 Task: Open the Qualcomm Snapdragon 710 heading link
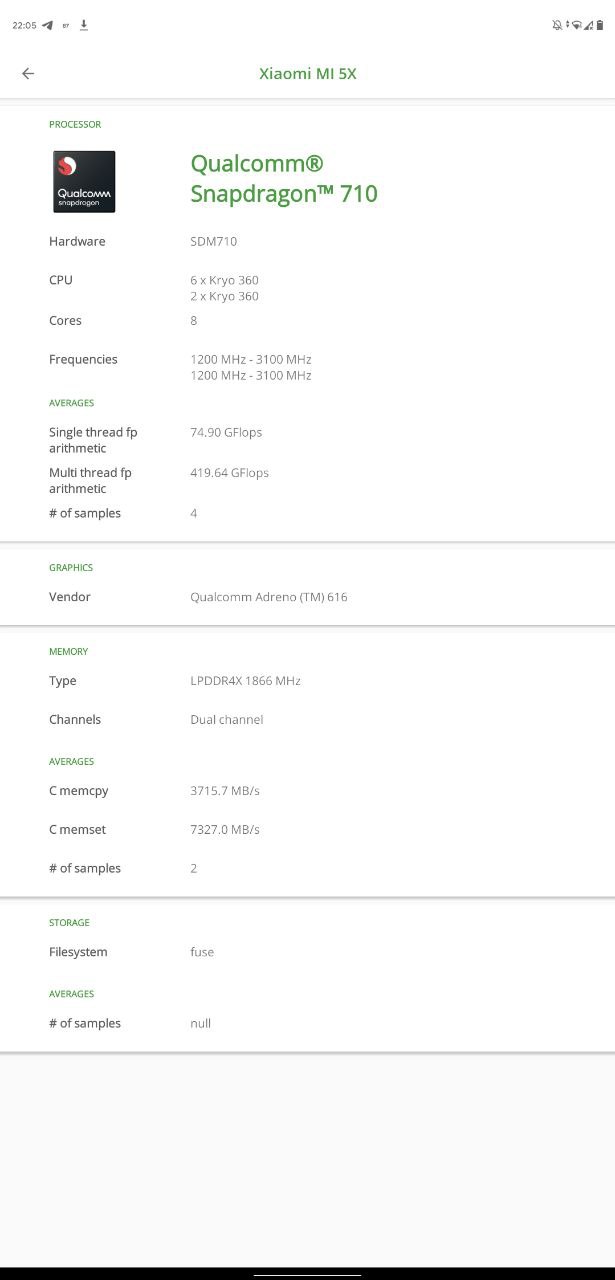[x=284, y=178]
